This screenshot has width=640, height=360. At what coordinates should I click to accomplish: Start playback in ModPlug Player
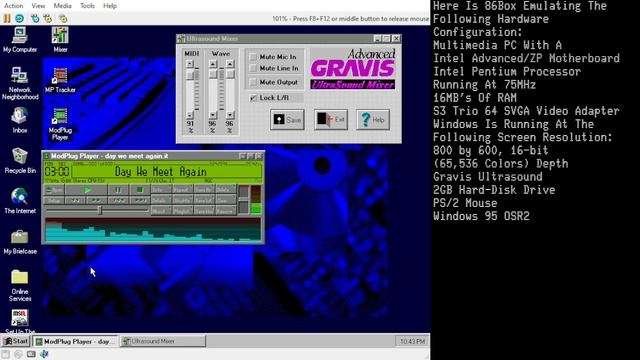(87, 190)
